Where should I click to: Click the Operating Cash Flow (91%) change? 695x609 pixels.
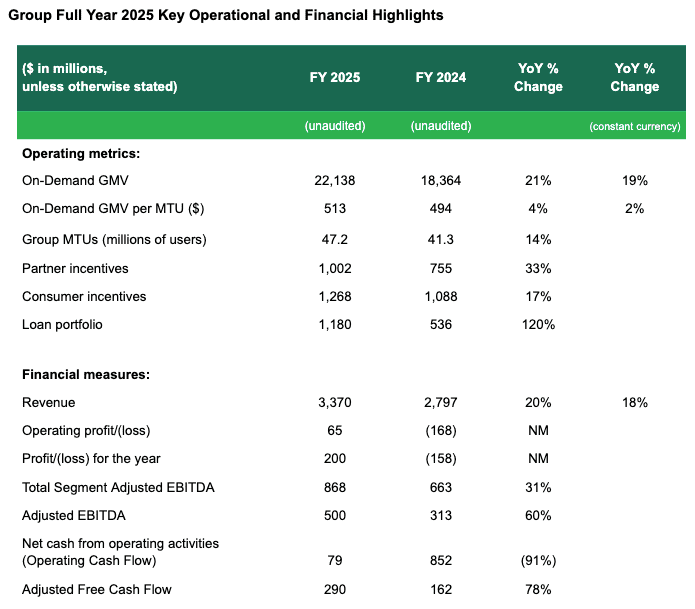pyautogui.click(x=538, y=561)
